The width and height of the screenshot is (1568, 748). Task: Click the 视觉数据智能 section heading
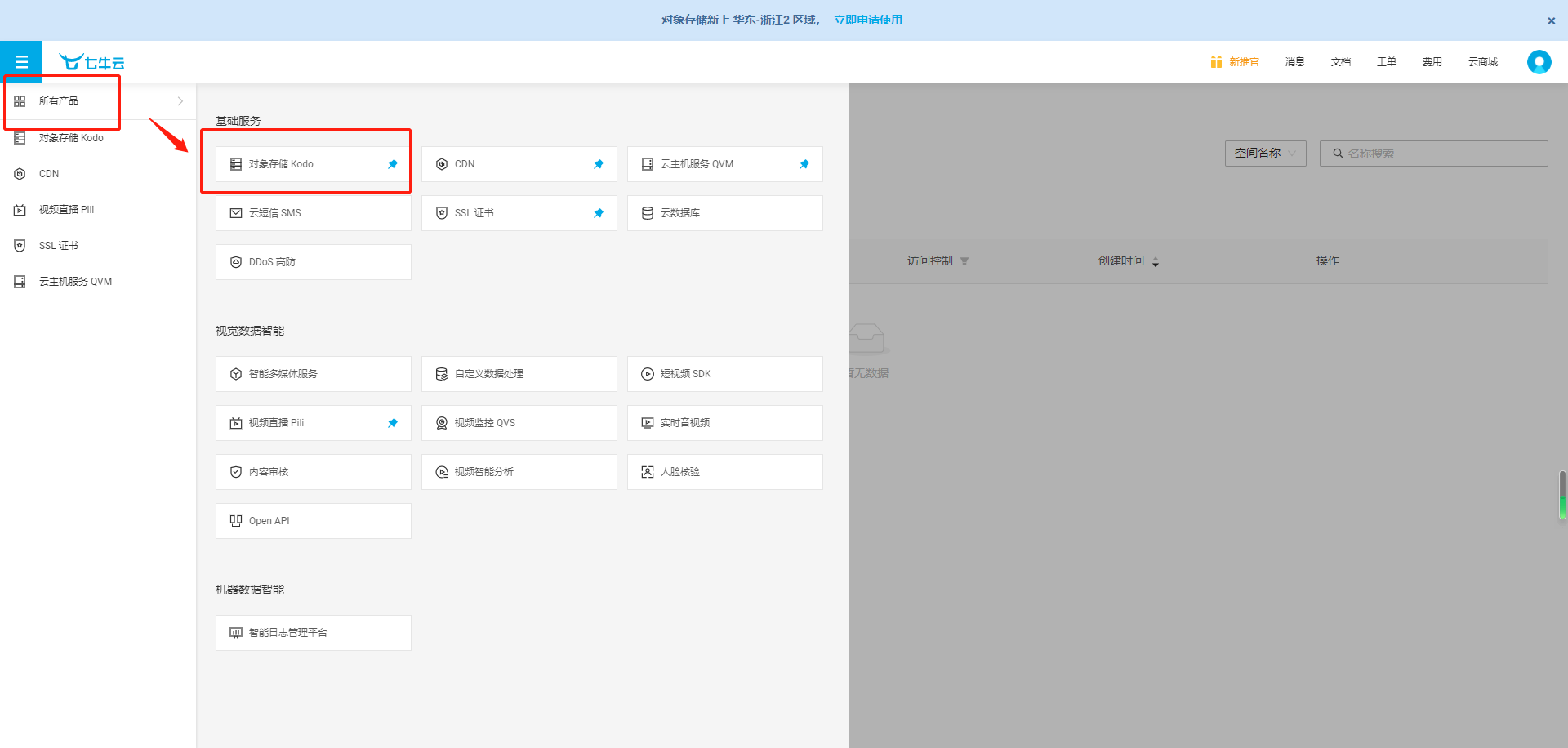250,331
